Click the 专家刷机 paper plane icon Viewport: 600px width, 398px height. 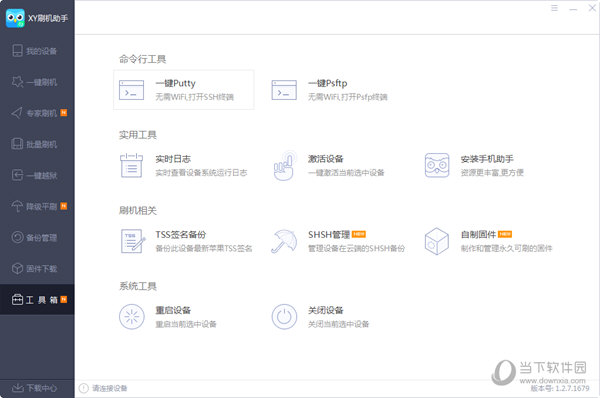[17, 113]
